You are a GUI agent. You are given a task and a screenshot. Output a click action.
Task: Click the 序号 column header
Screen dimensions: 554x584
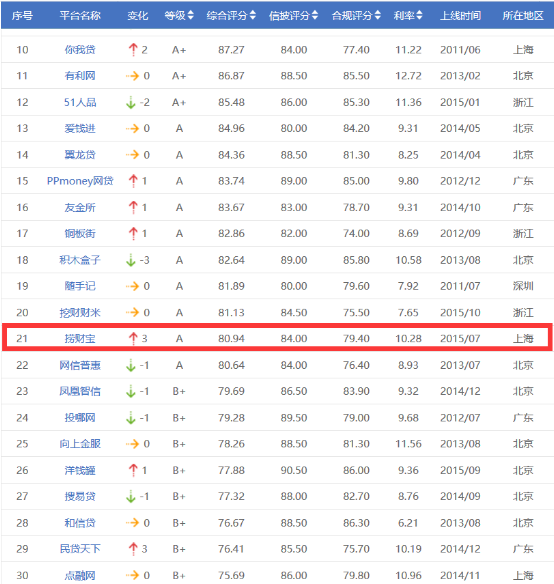point(22,16)
